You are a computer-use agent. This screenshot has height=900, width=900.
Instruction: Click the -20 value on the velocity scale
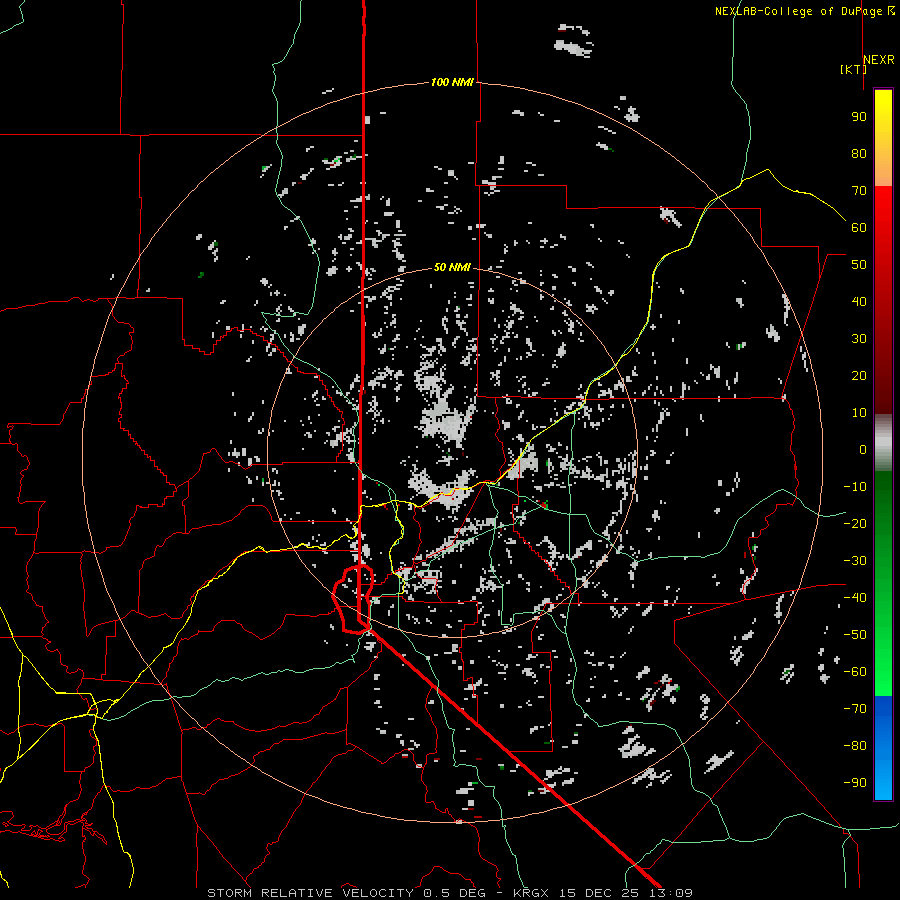pos(855,524)
